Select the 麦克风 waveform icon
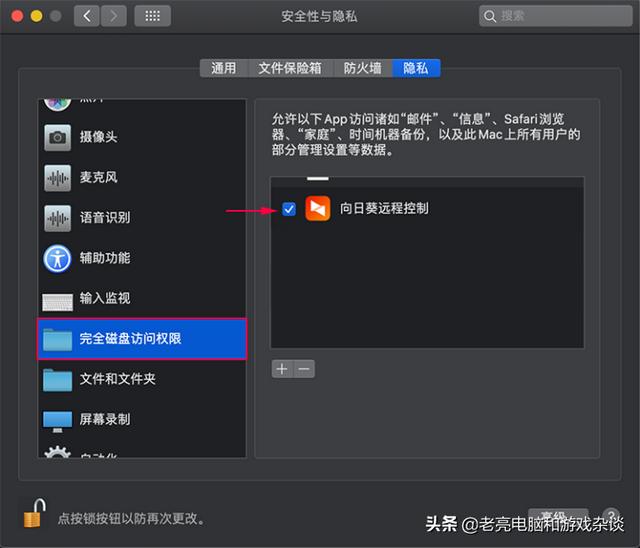 point(58,177)
